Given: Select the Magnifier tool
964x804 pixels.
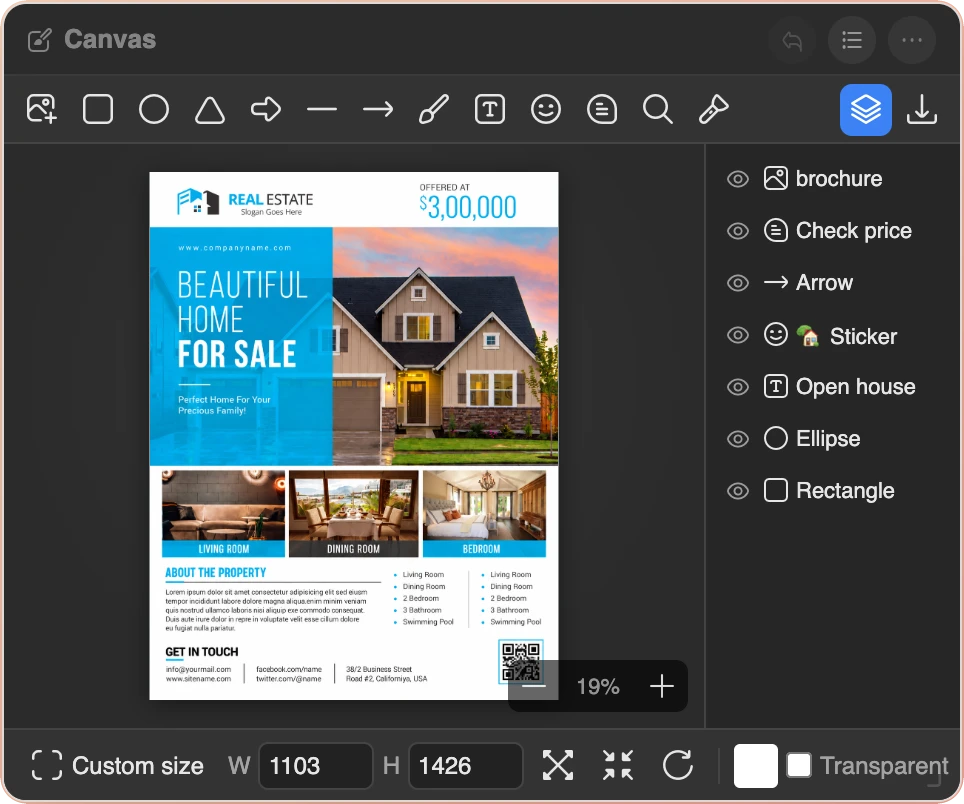Looking at the screenshot, I should click(657, 109).
